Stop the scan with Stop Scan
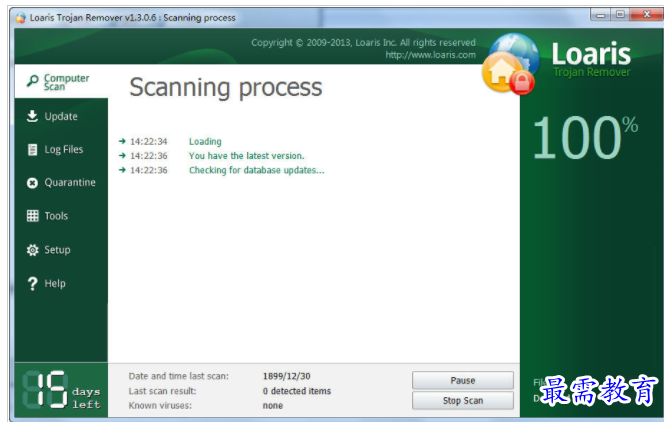The image size is (664, 422). (x=463, y=400)
